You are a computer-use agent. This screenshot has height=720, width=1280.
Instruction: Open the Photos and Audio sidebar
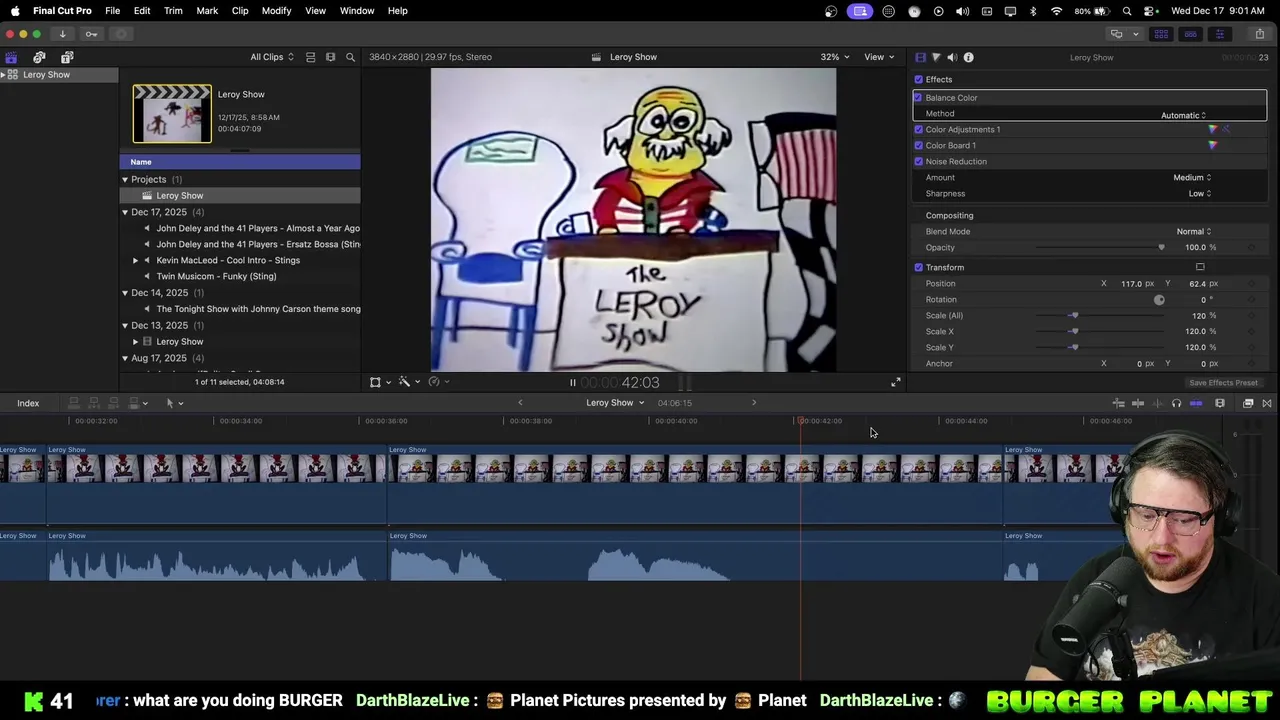coord(39,57)
